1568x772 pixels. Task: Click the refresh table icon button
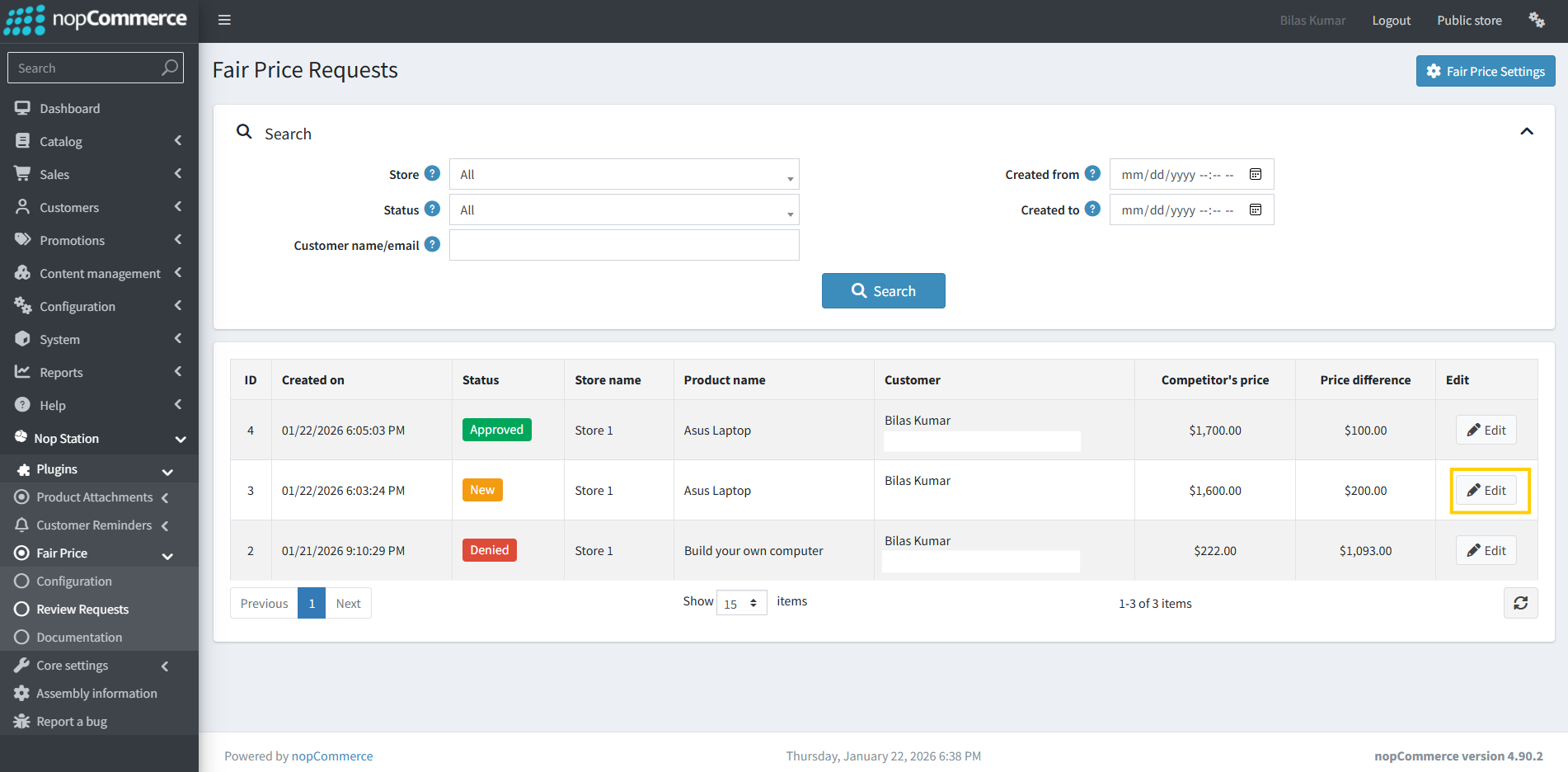[1520, 603]
